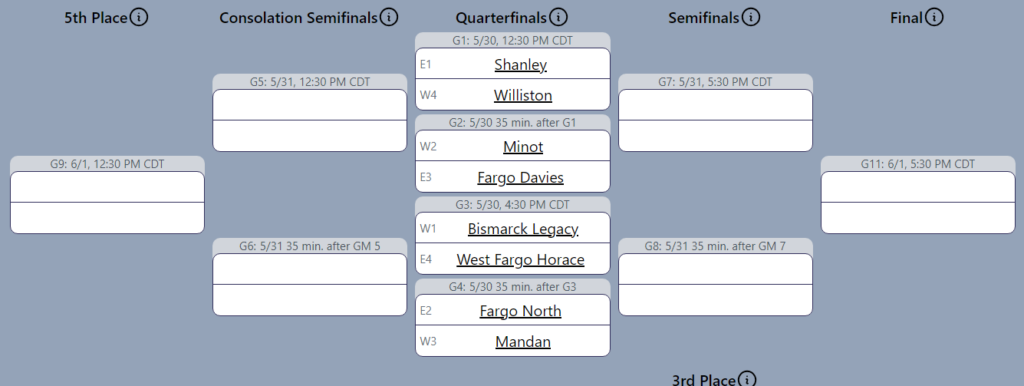Open info icon next to Consolation Semifinals
The image size is (1024, 386).
click(x=389, y=17)
